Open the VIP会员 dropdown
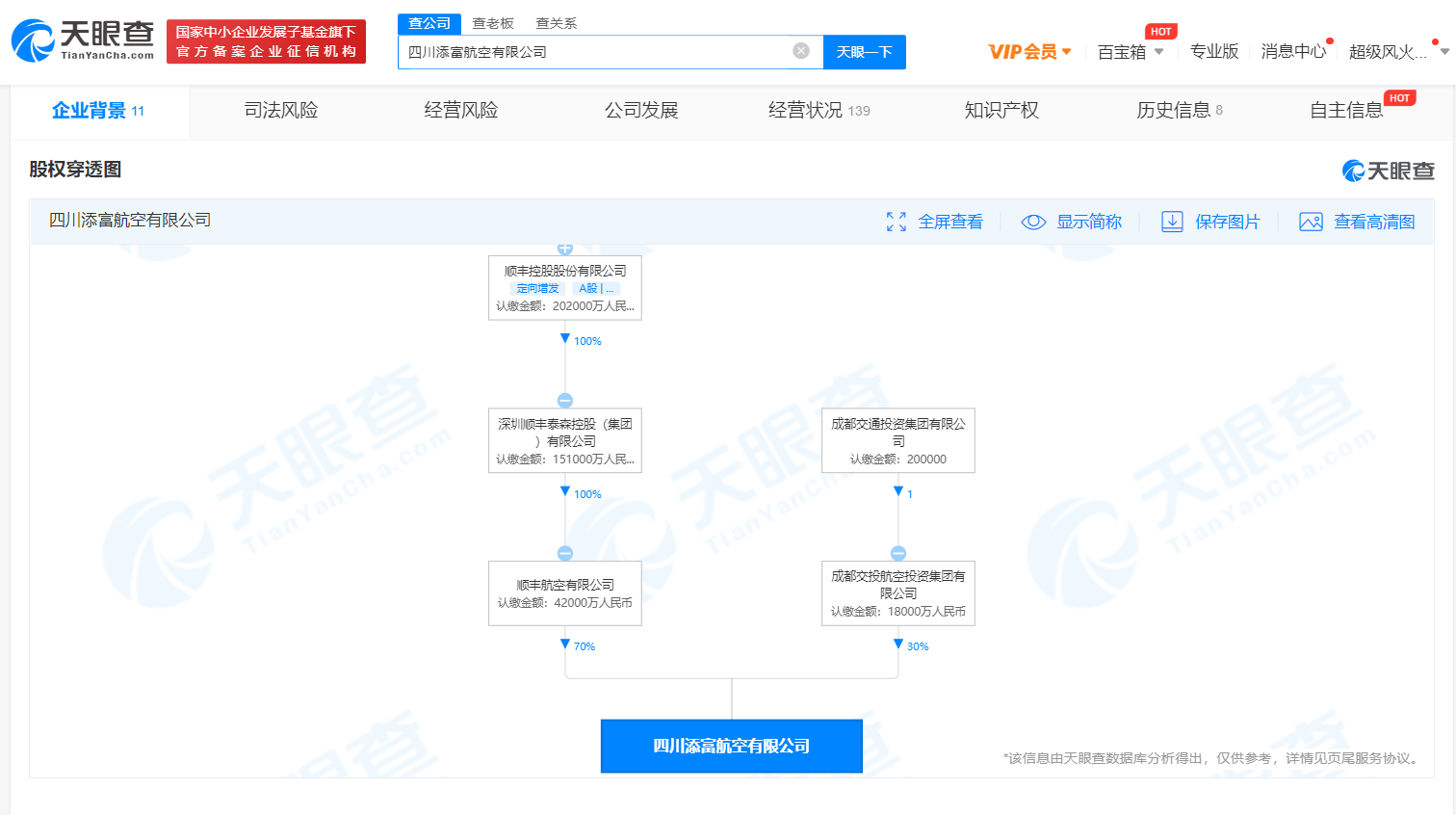 click(1029, 52)
